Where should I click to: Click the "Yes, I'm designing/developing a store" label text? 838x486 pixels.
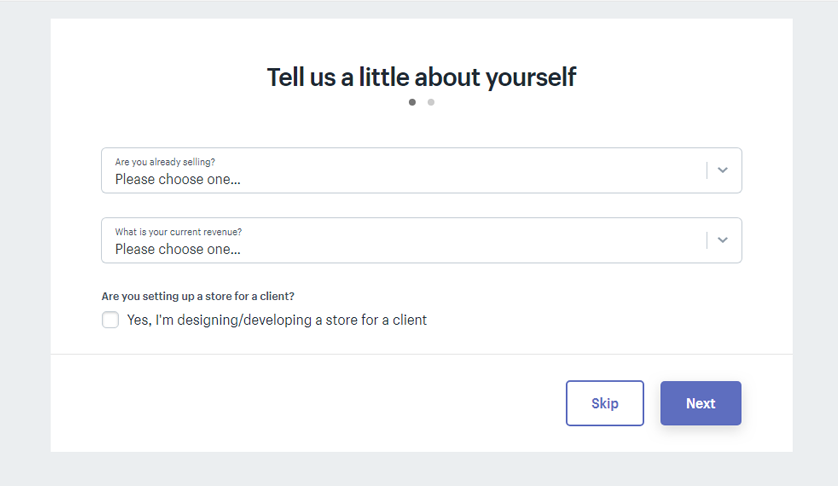coord(277,320)
